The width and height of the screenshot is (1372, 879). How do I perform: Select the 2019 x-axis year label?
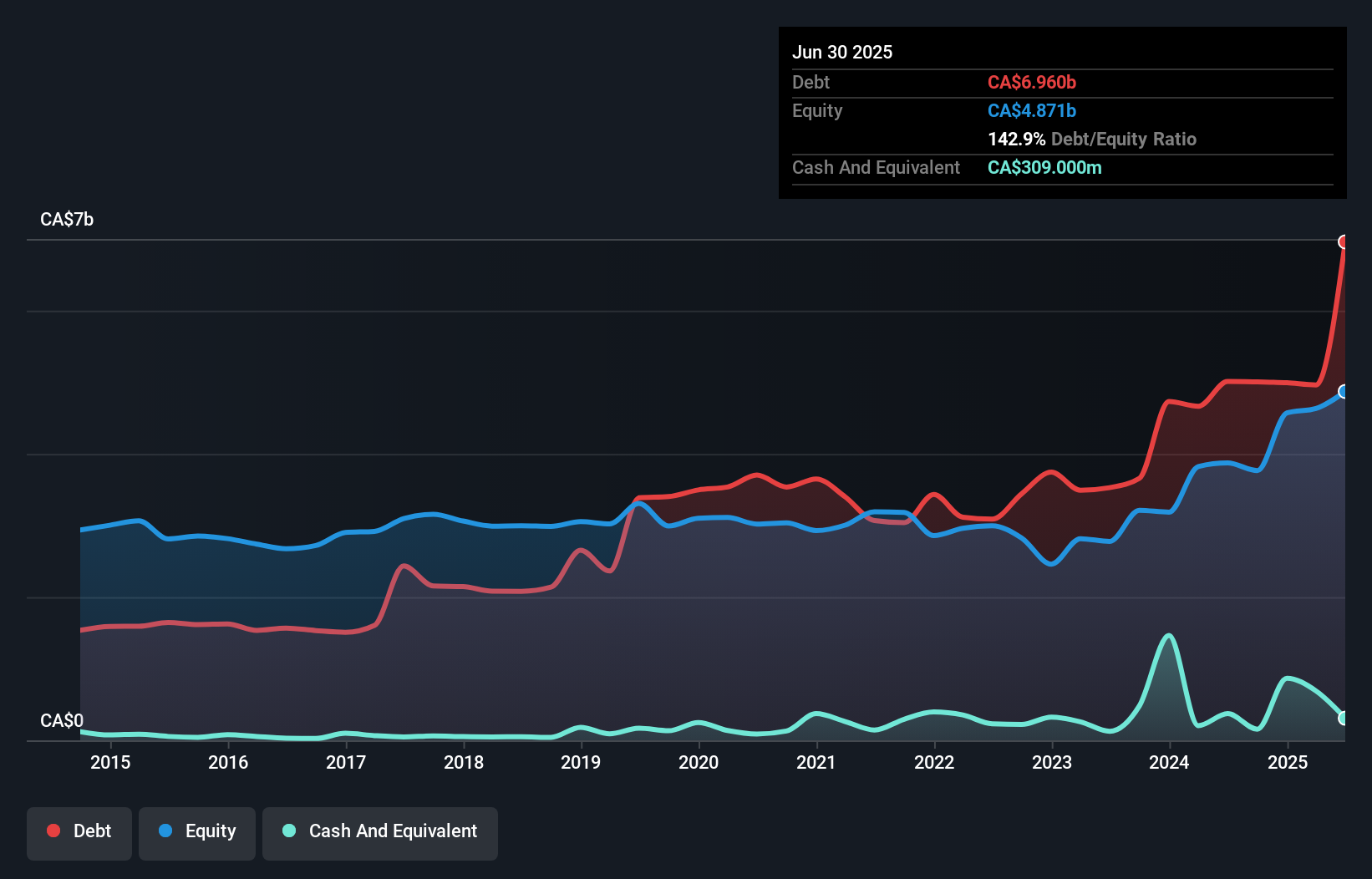click(581, 762)
